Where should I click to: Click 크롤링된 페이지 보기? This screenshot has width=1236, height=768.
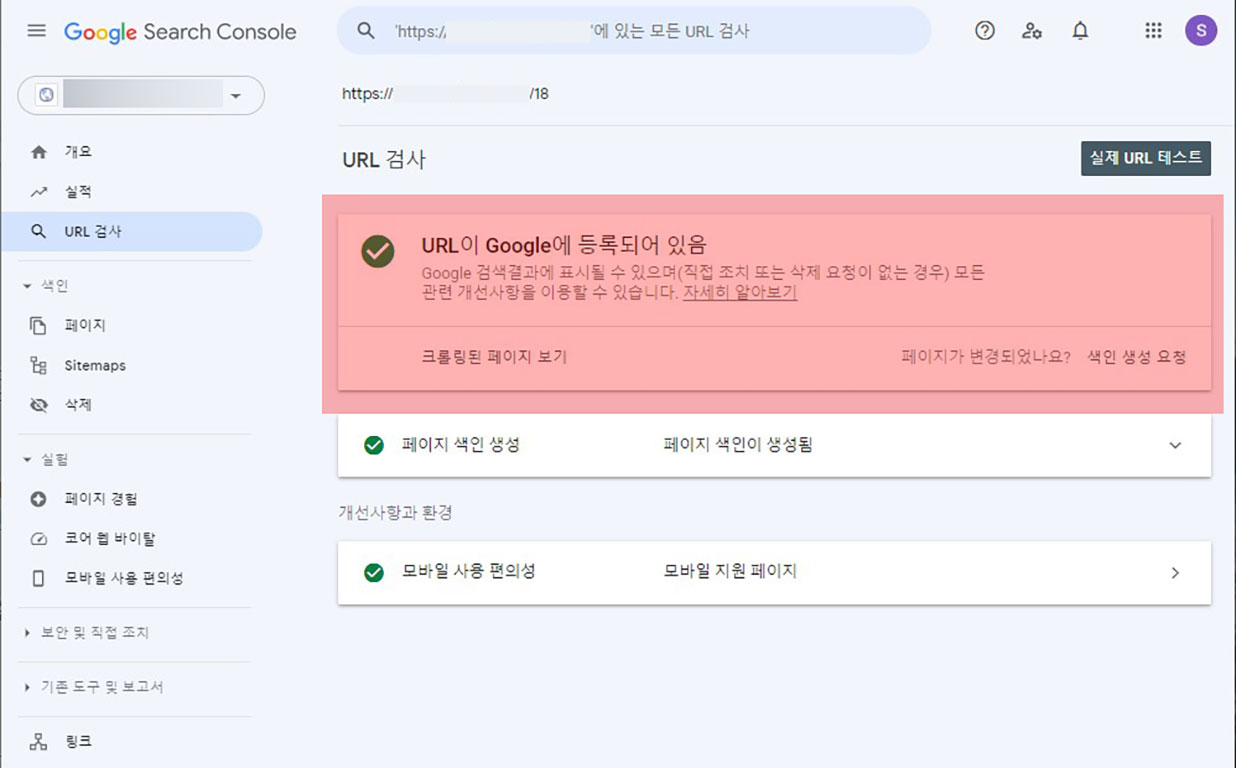(x=494, y=357)
